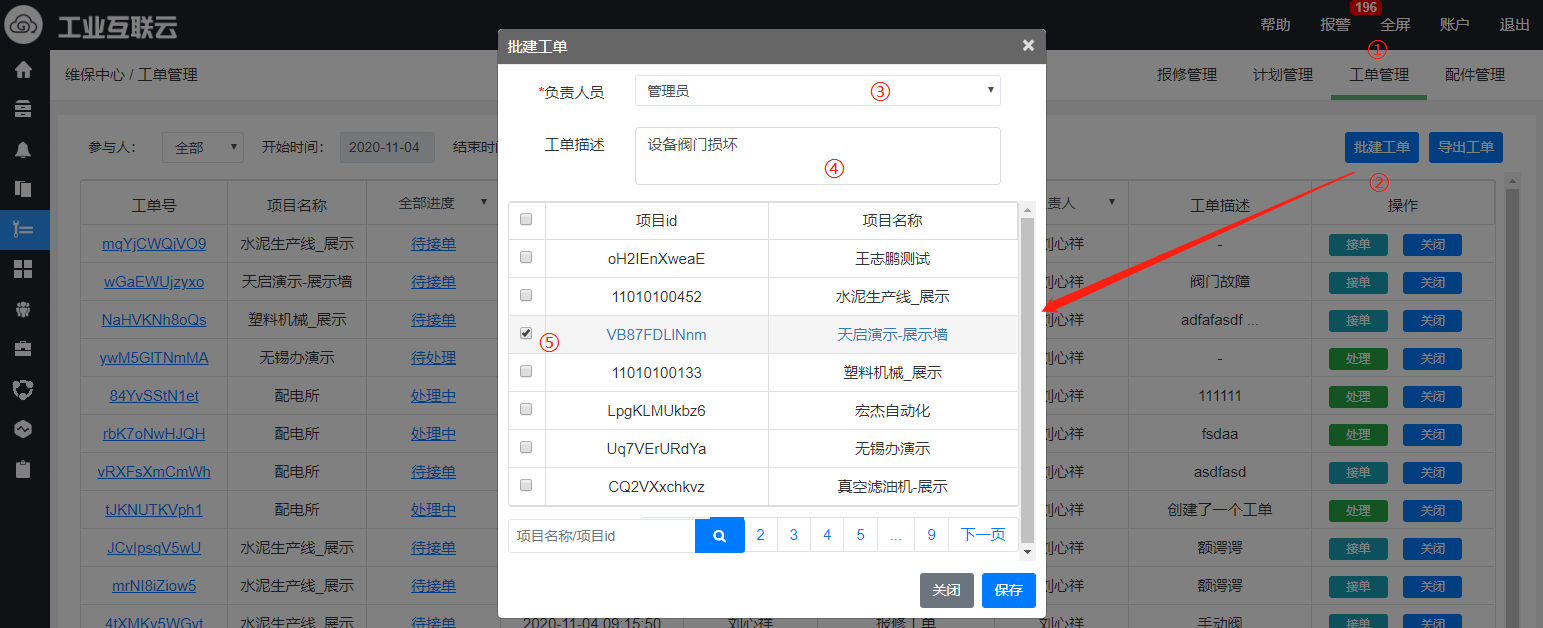Select the wrench maintenance sidebar icon
1543x628 pixels.
pyautogui.click(x=23, y=228)
